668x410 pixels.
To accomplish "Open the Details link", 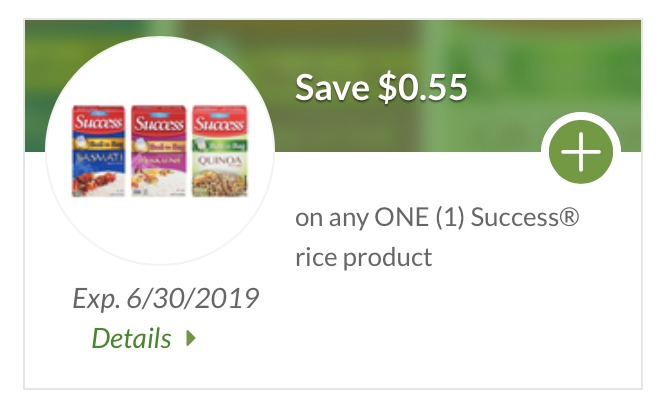I will 132,339.
